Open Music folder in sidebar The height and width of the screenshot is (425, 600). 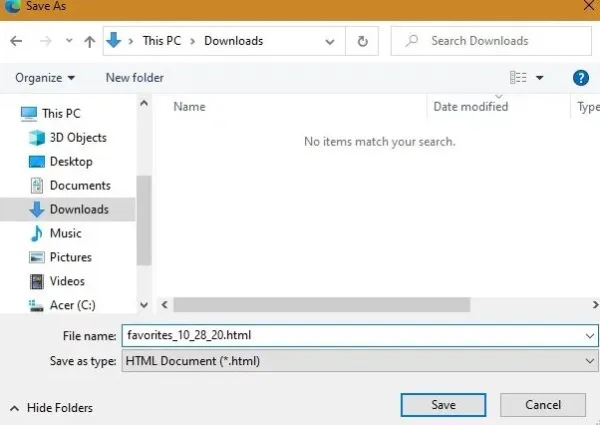coord(57,233)
